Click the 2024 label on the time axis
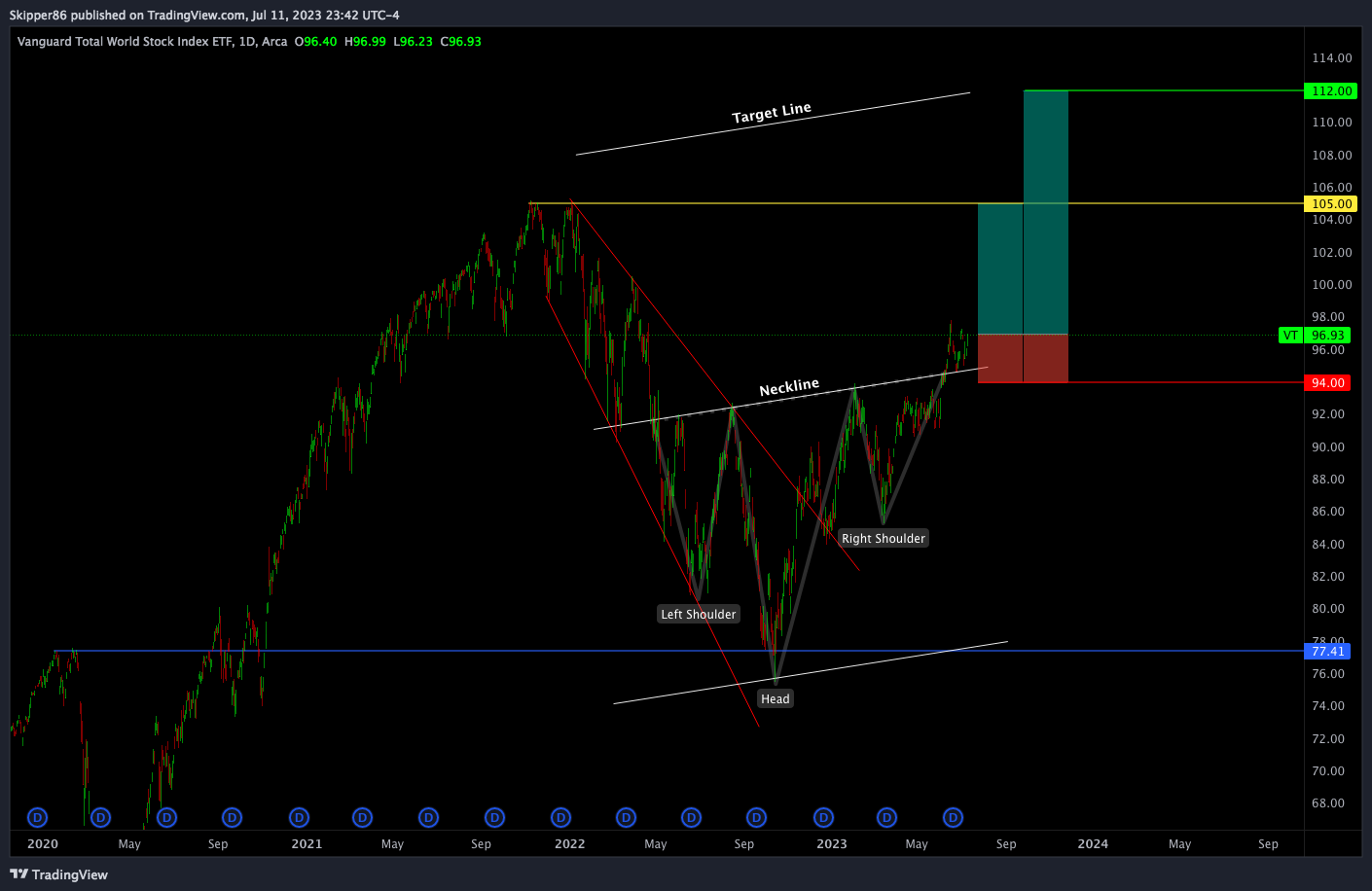Screen dimensions: 1372x891 (x=1093, y=843)
